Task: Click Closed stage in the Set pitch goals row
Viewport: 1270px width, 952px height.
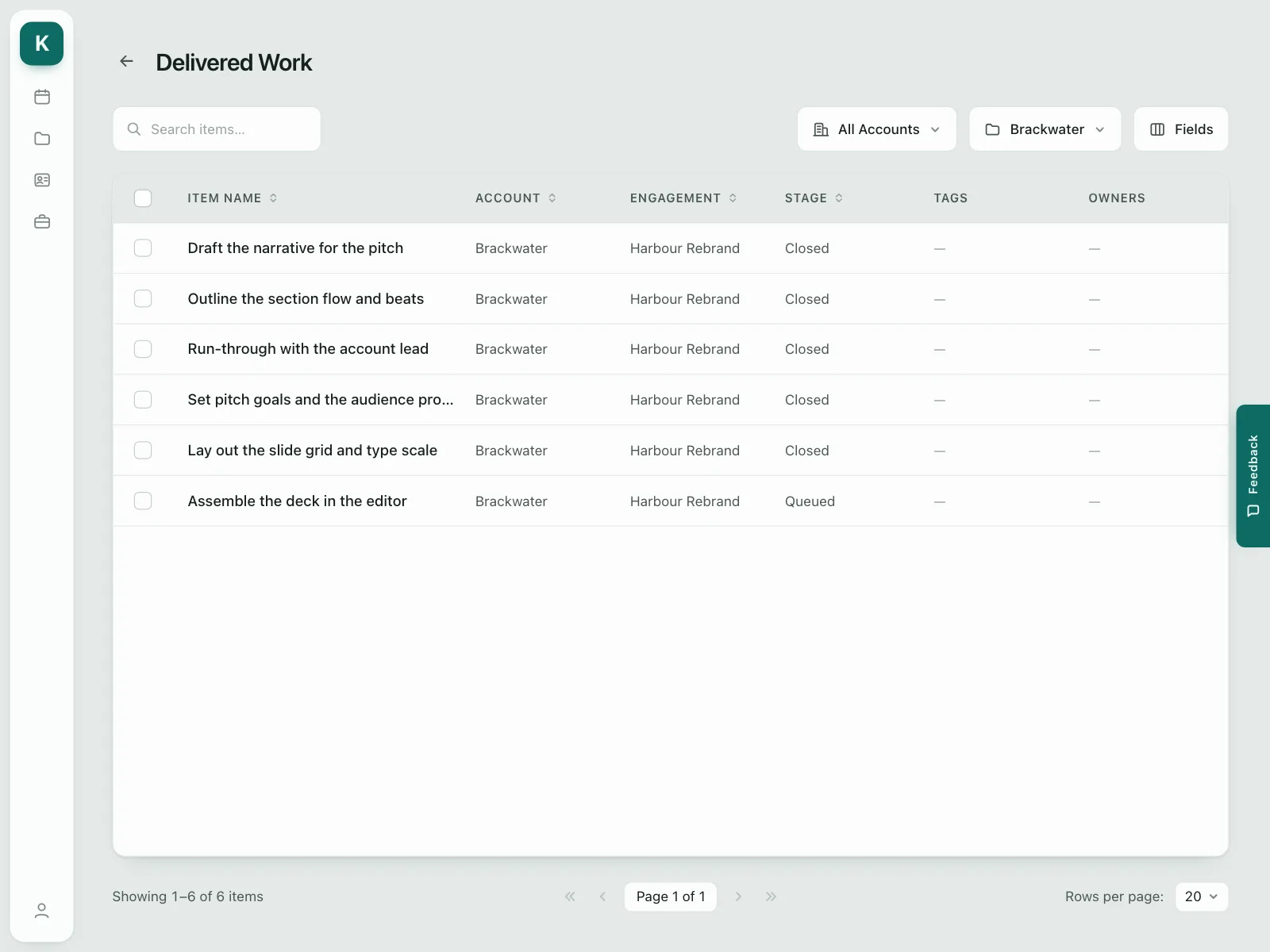Action: (x=806, y=400)
